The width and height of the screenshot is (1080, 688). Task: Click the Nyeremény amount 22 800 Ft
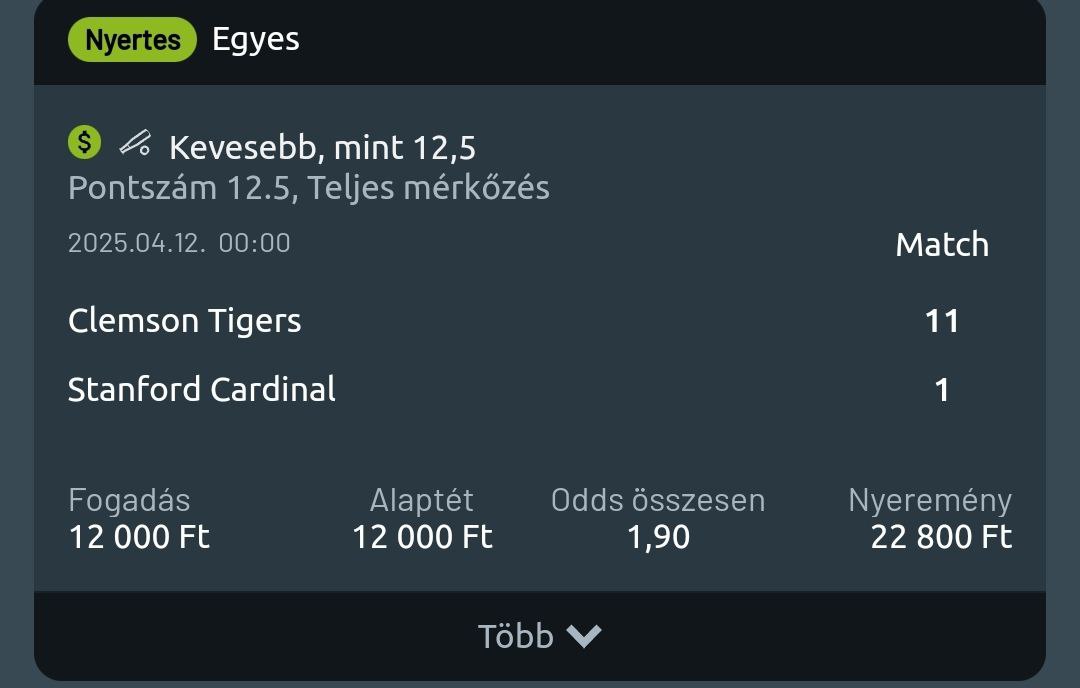point(941,538)
